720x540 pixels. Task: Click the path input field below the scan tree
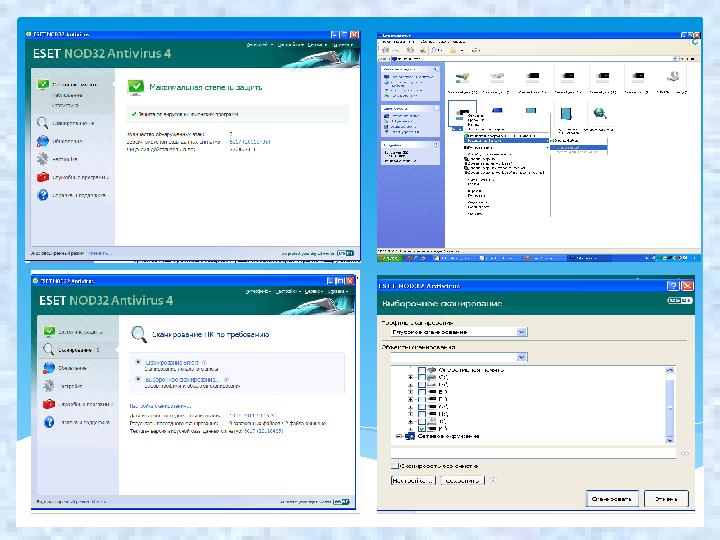(533, 452)
